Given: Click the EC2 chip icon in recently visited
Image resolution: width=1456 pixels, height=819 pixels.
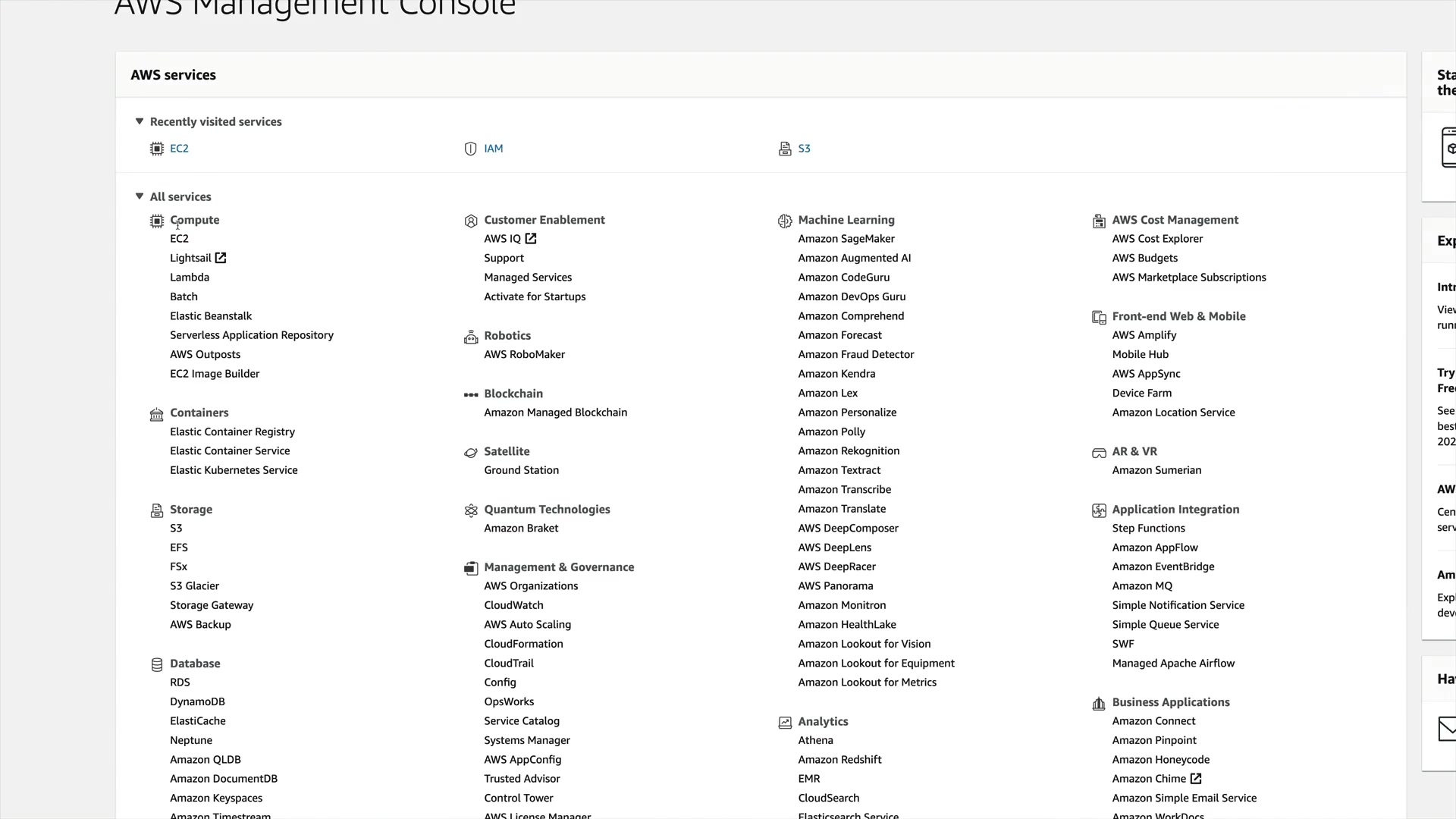Looking at the screenshot, I should (x=156, y=149).
